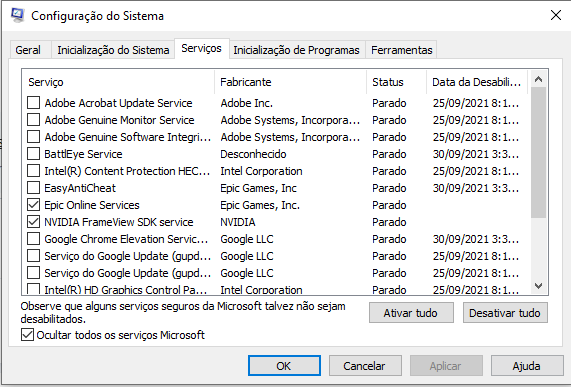
Task: Click the Adobe Inc. manufacturer cell
Action: (247, 103)
